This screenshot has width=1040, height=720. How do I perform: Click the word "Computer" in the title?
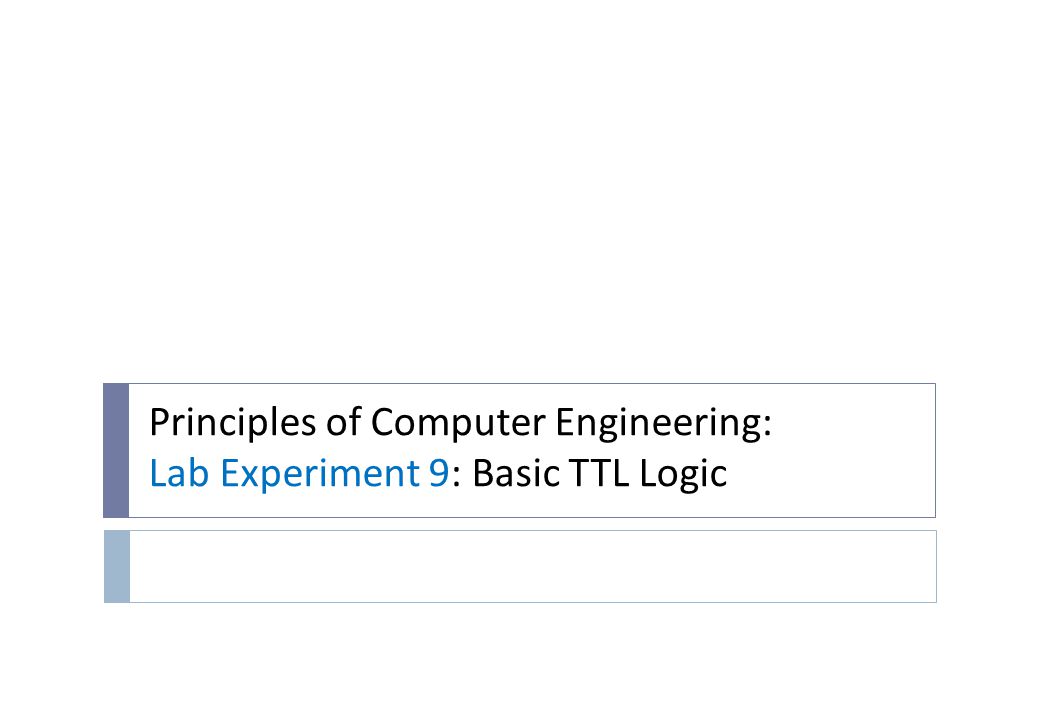click(x=458, y=422)
